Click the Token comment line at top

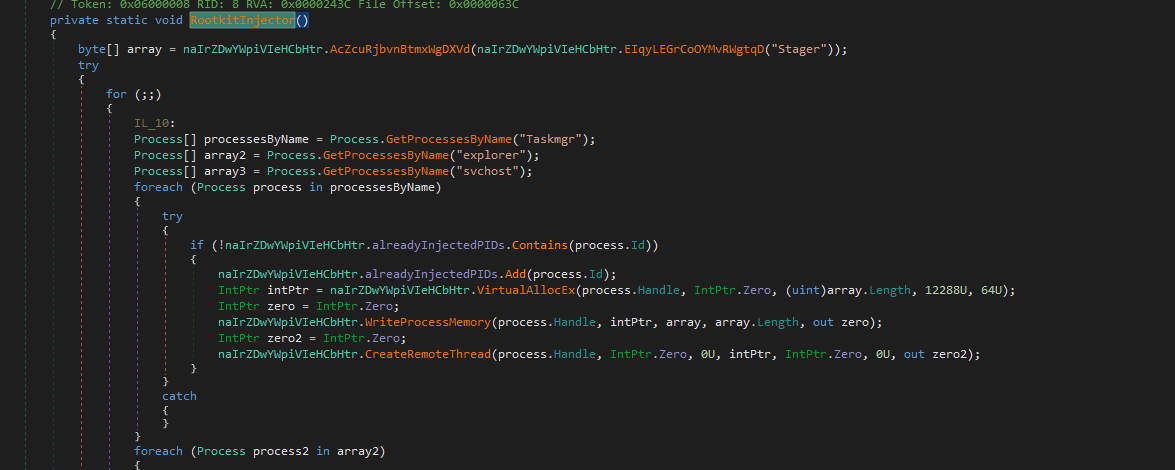tap(285, 4)
